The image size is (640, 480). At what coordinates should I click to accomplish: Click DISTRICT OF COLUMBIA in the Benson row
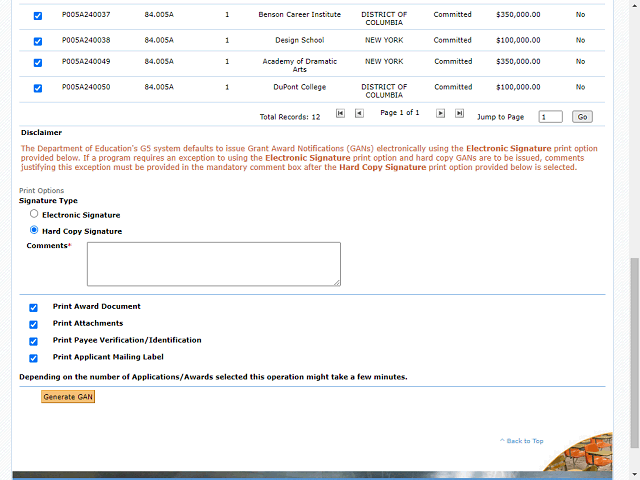(x=384, y=19)
